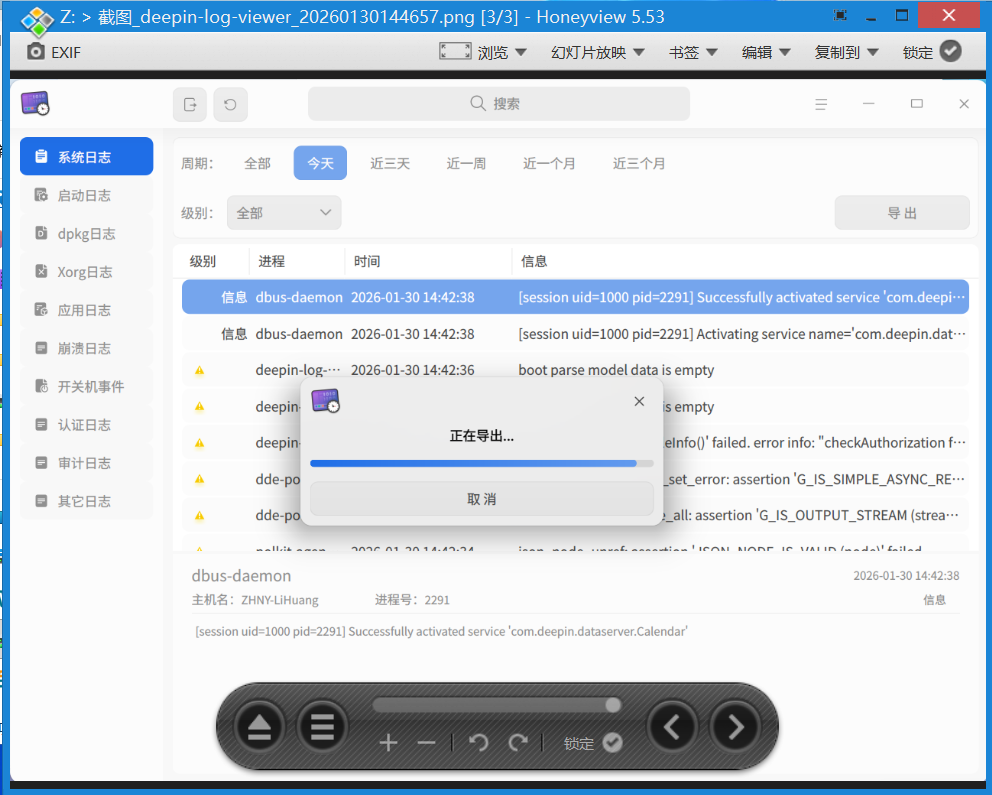The image size is (992, 795).
Task: Click the overlay list menu button
Action: [x=322, y=727]
